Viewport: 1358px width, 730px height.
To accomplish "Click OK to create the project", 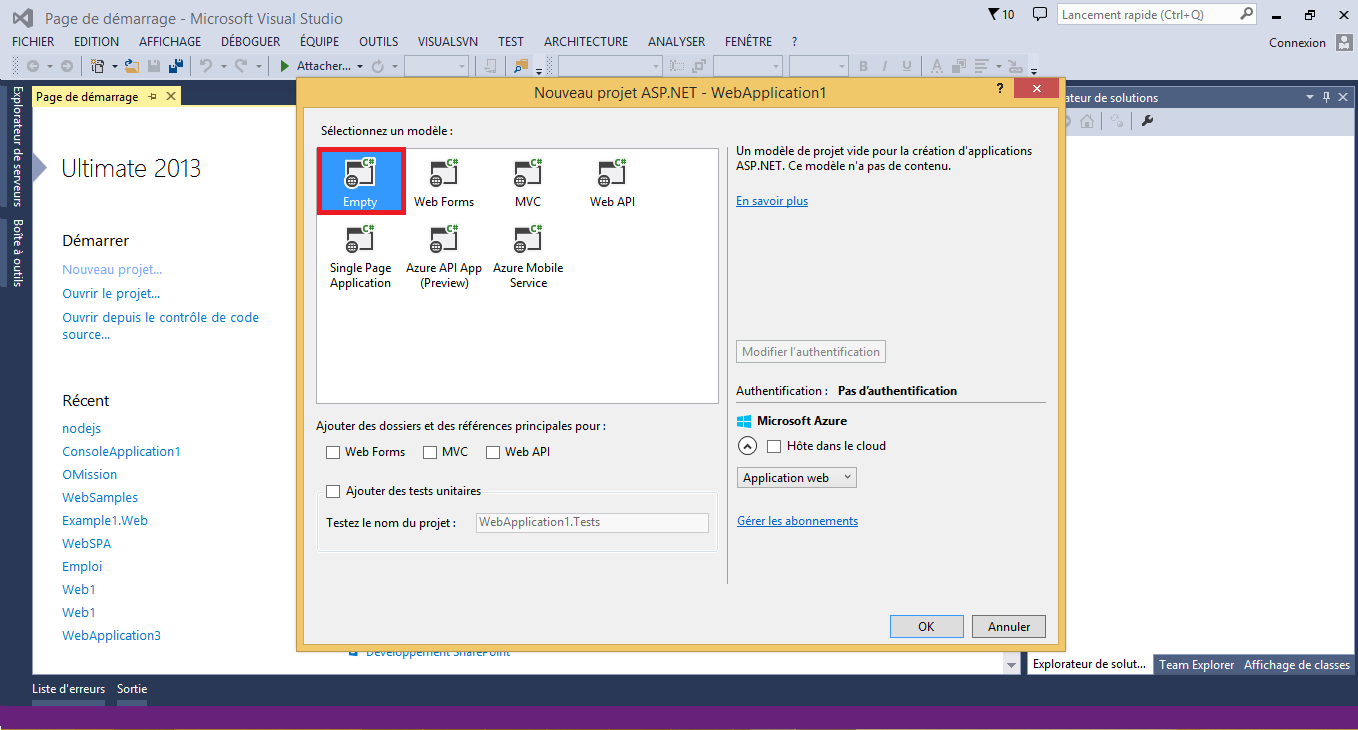I will (926, 626).
